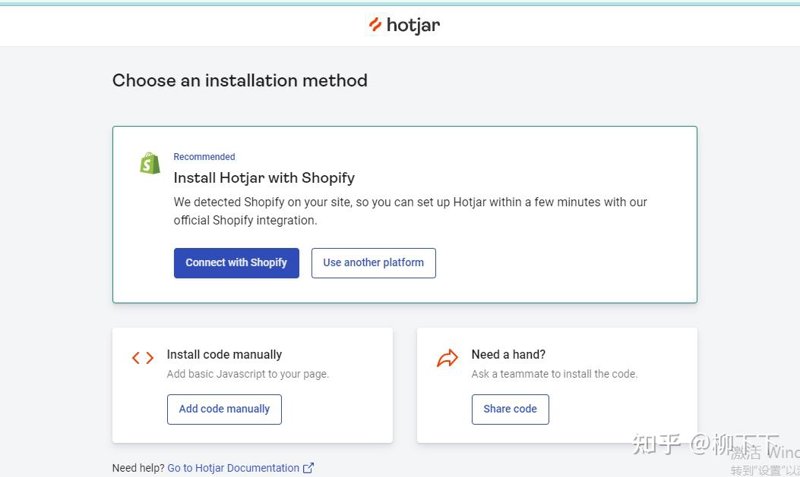This screenshot has width=800, height=477.
Task: Click the Install Hotjar with Shopify heading
Action: (x=264, y=178)
